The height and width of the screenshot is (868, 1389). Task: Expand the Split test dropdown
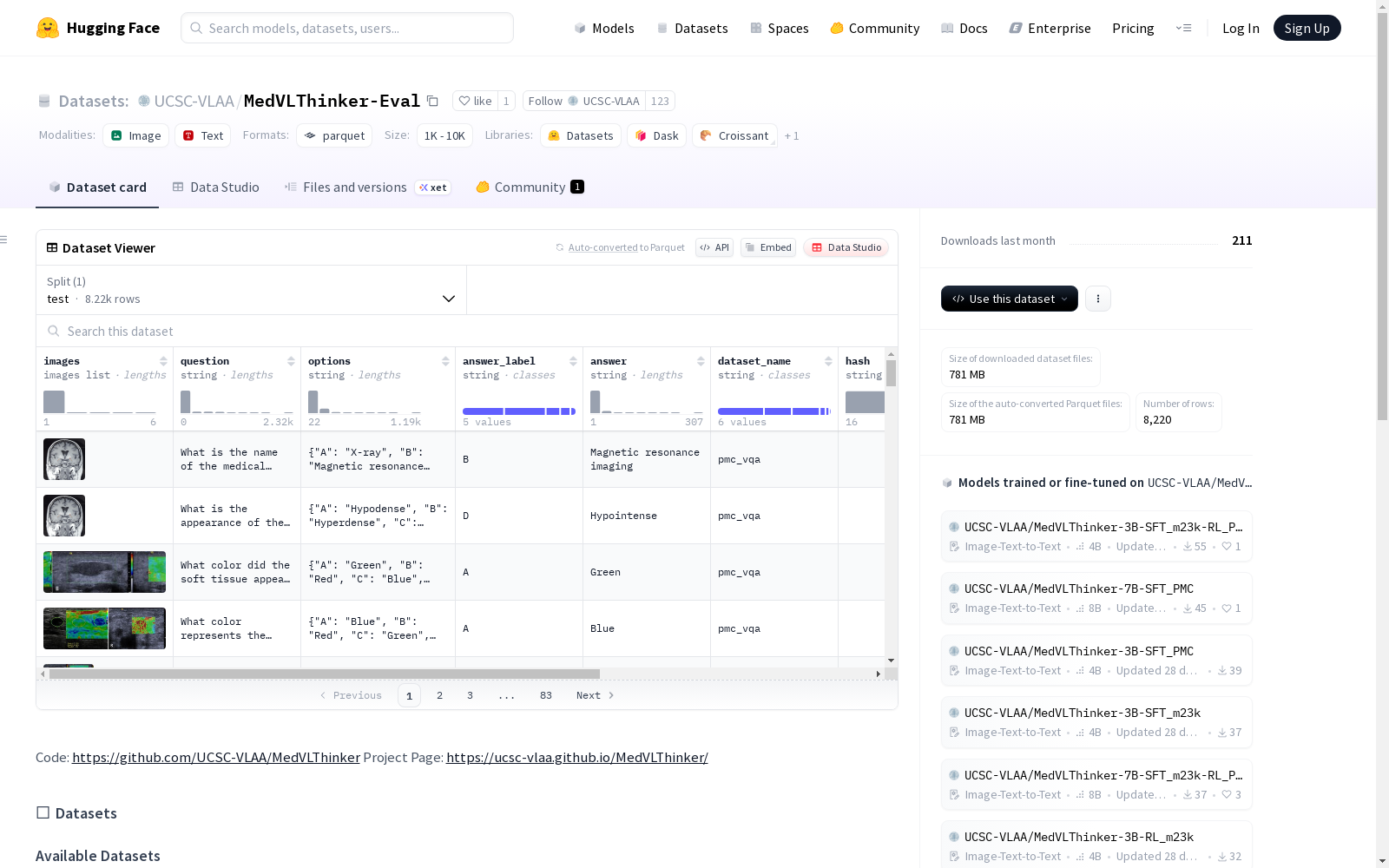(x=252, y=290)
